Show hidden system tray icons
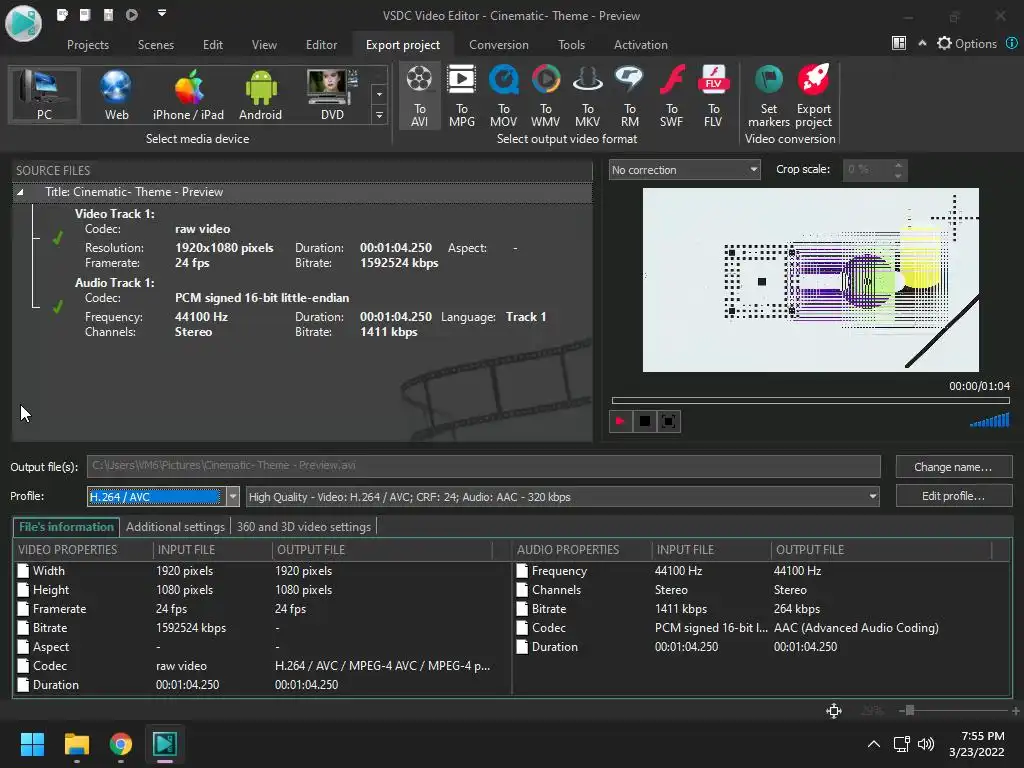This screenshot has width=1024, height=768. [874, 744]
